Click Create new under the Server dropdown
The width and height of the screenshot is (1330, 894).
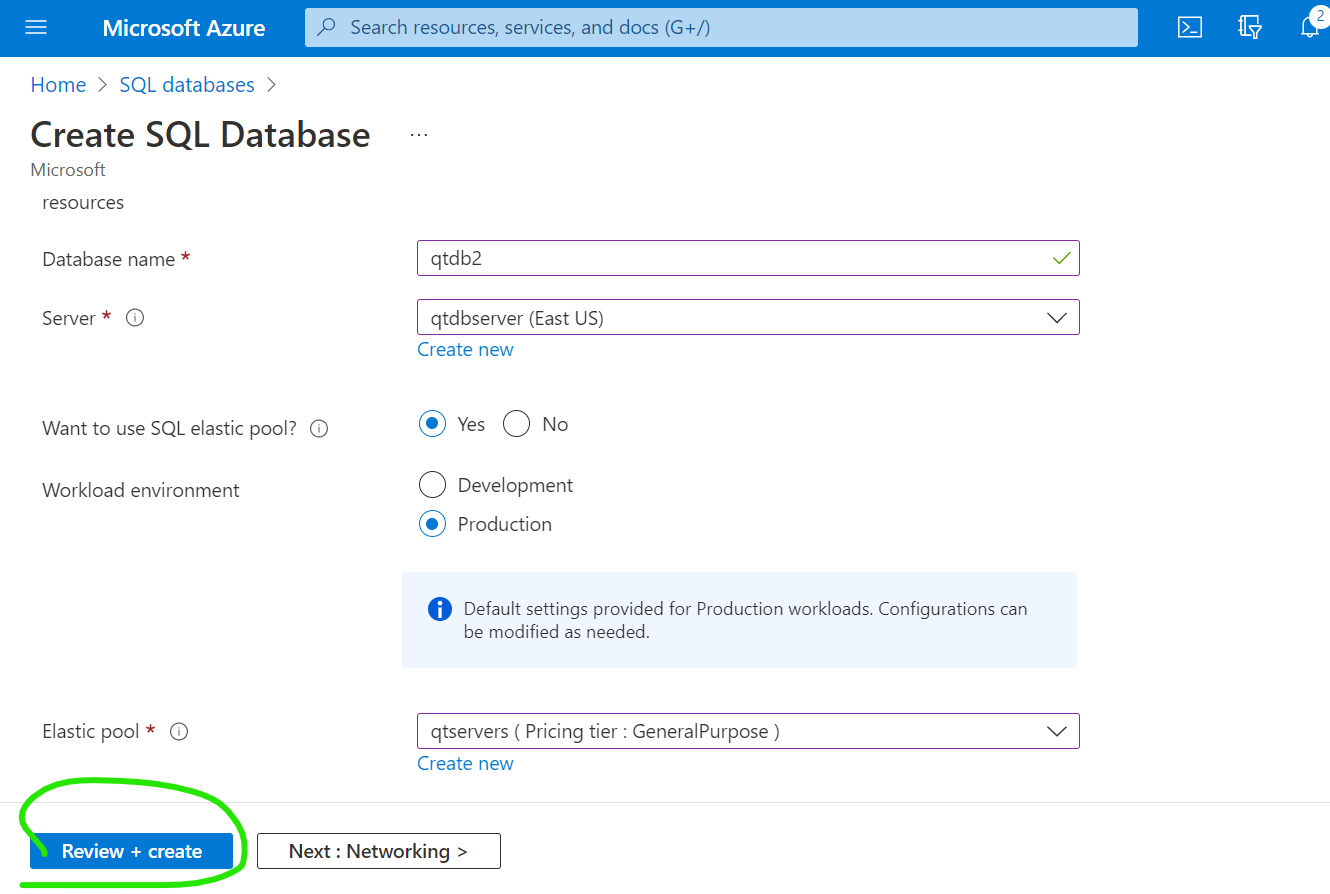point(465,350)
